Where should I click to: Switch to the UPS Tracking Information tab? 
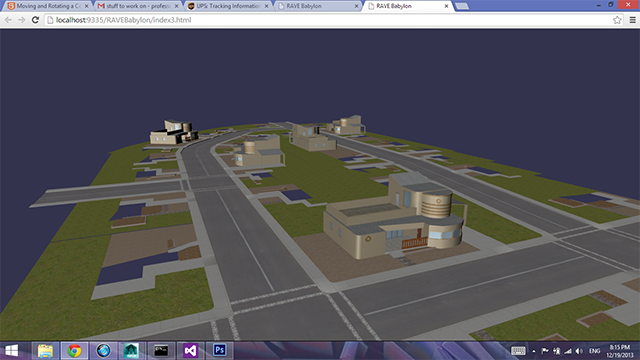point(228,6)
